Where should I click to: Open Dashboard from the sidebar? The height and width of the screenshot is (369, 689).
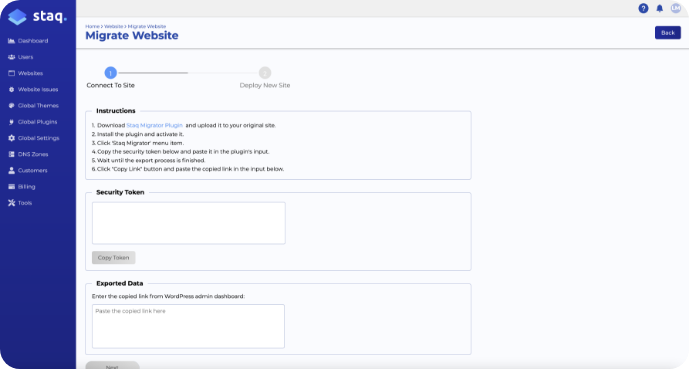pos(28,41)
